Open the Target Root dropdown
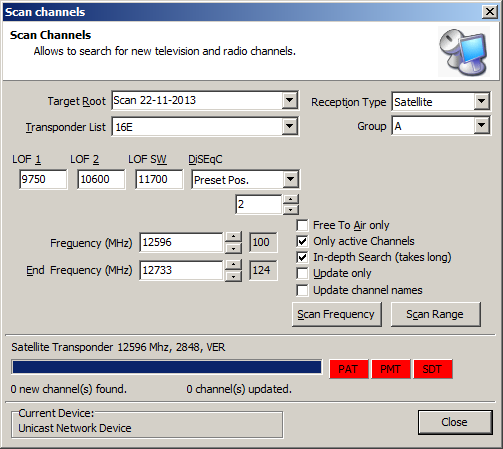The height and width of the screenshot is (449, 503). point(289,100)
